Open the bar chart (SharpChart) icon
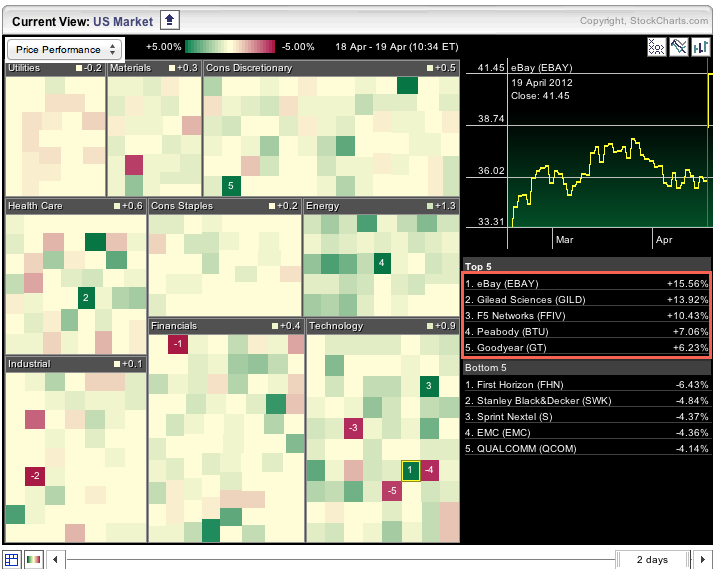The width and height of the screenshot is (716, 569). click(700, 47)
